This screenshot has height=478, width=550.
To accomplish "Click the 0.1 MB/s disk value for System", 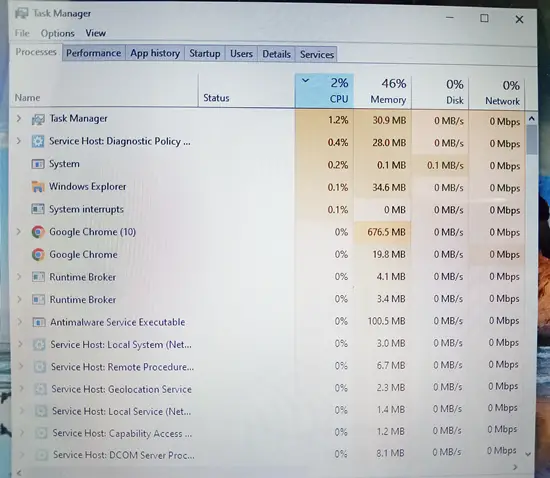I will click(445, 165).
